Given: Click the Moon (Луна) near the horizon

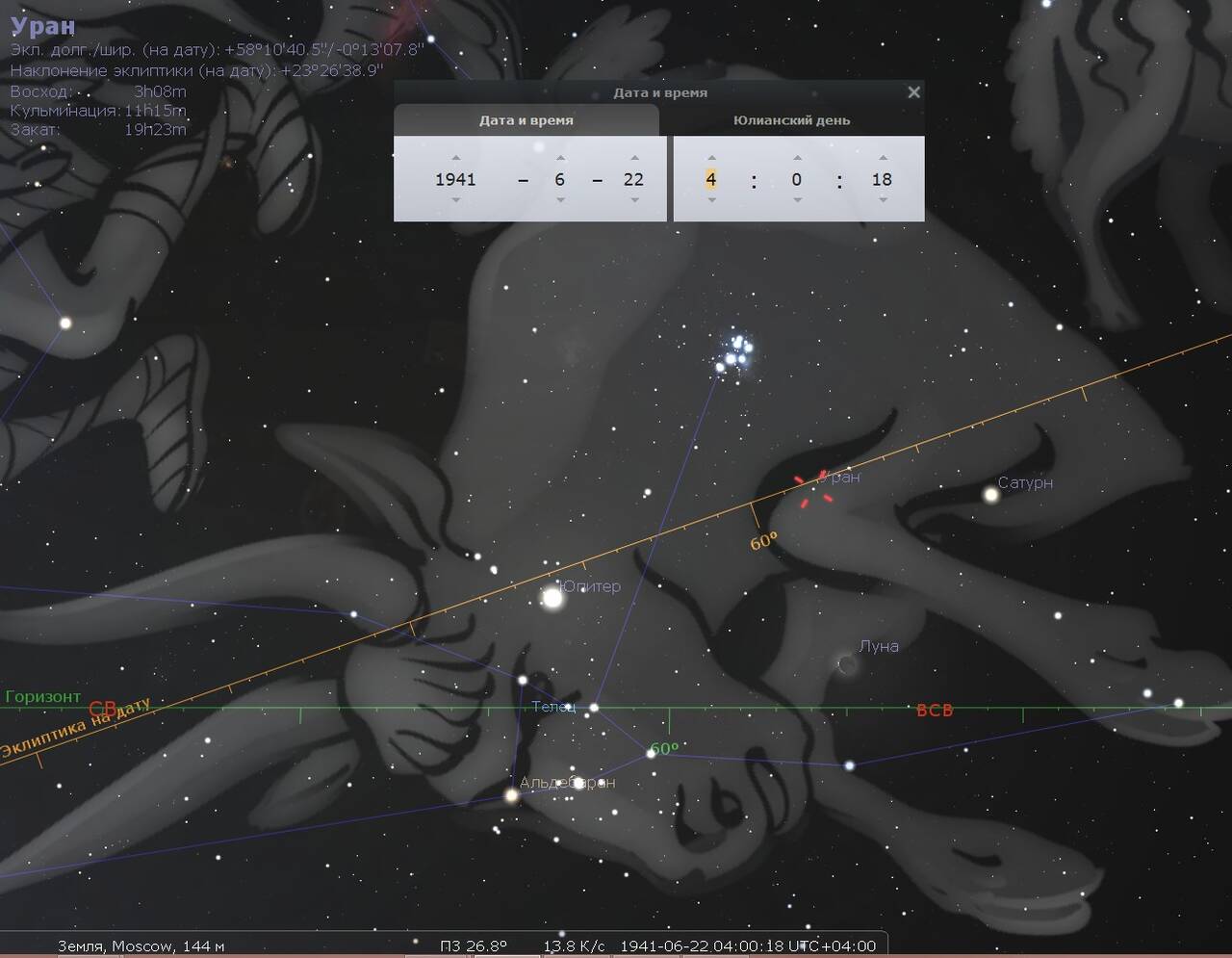Looking at the screenshot, I should tap(847, 664).
